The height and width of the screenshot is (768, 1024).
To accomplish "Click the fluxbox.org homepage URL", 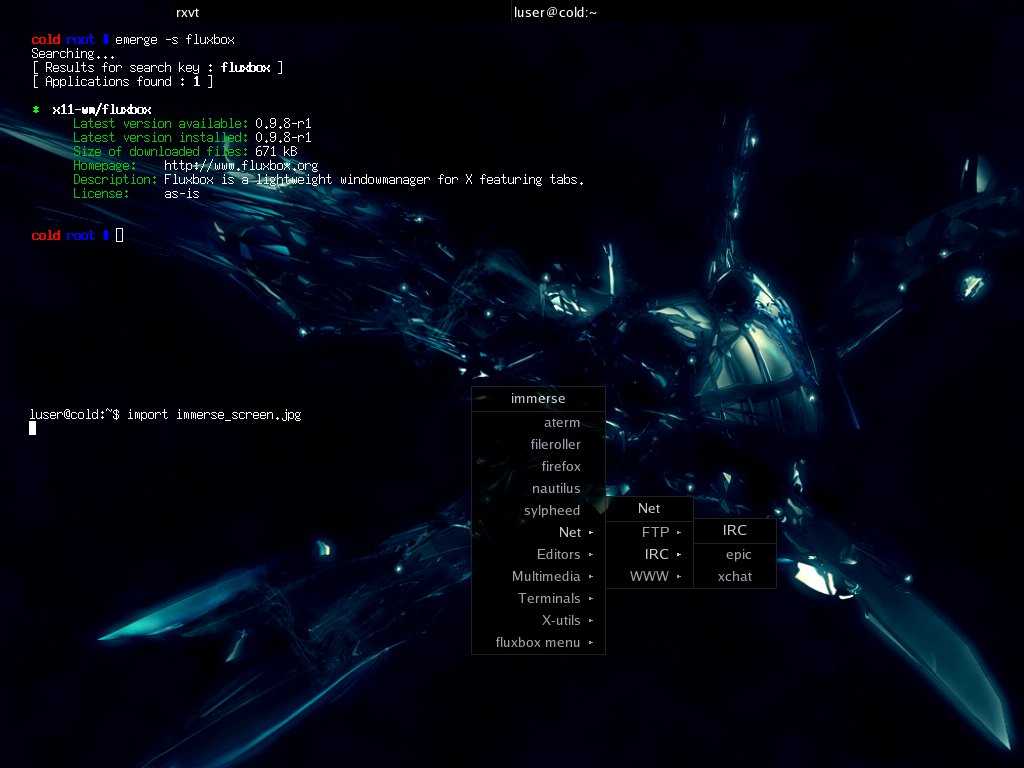I will (x=241, y=165).
